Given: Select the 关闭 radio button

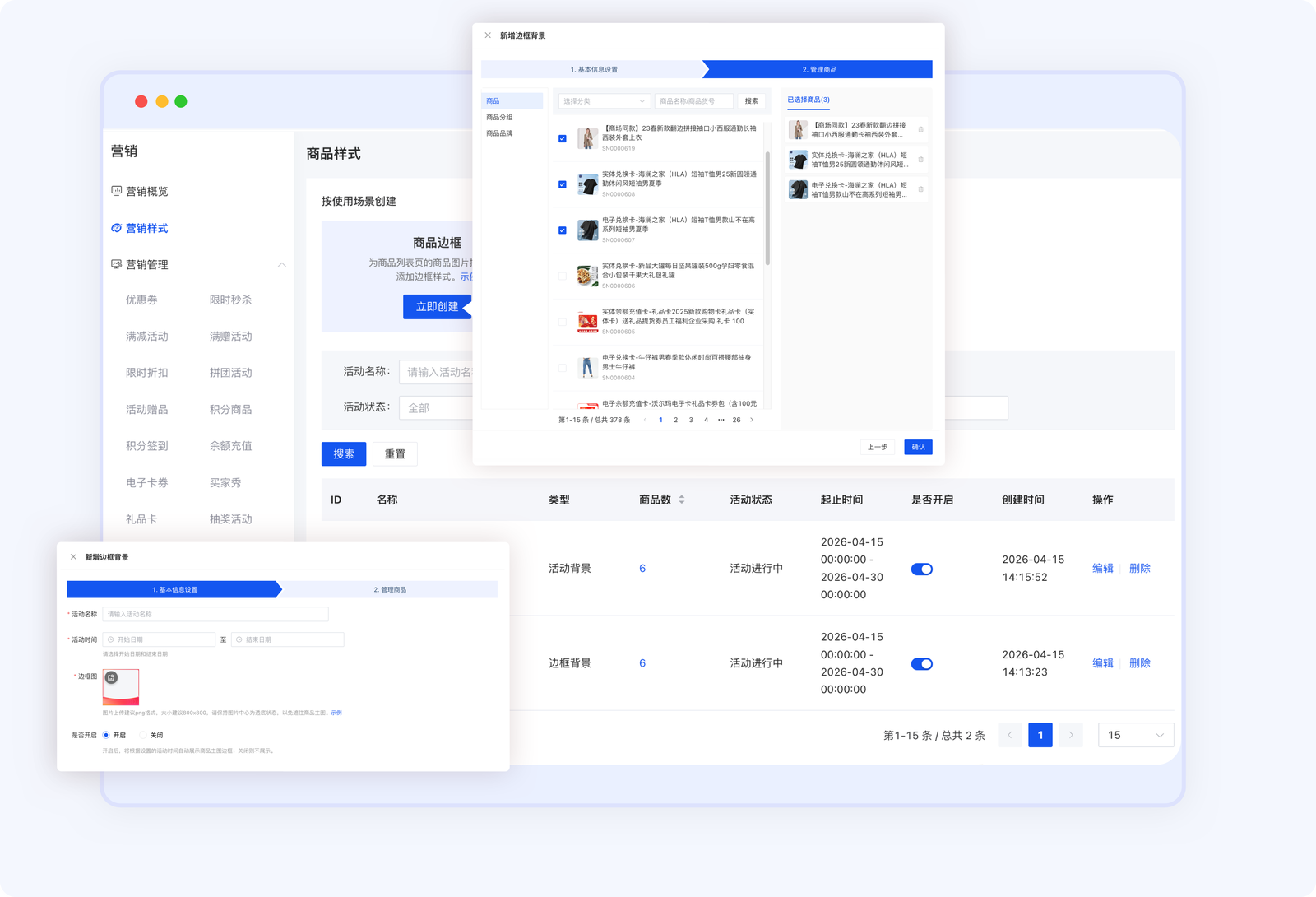Looking at the screenshot, I should (143, 735).
